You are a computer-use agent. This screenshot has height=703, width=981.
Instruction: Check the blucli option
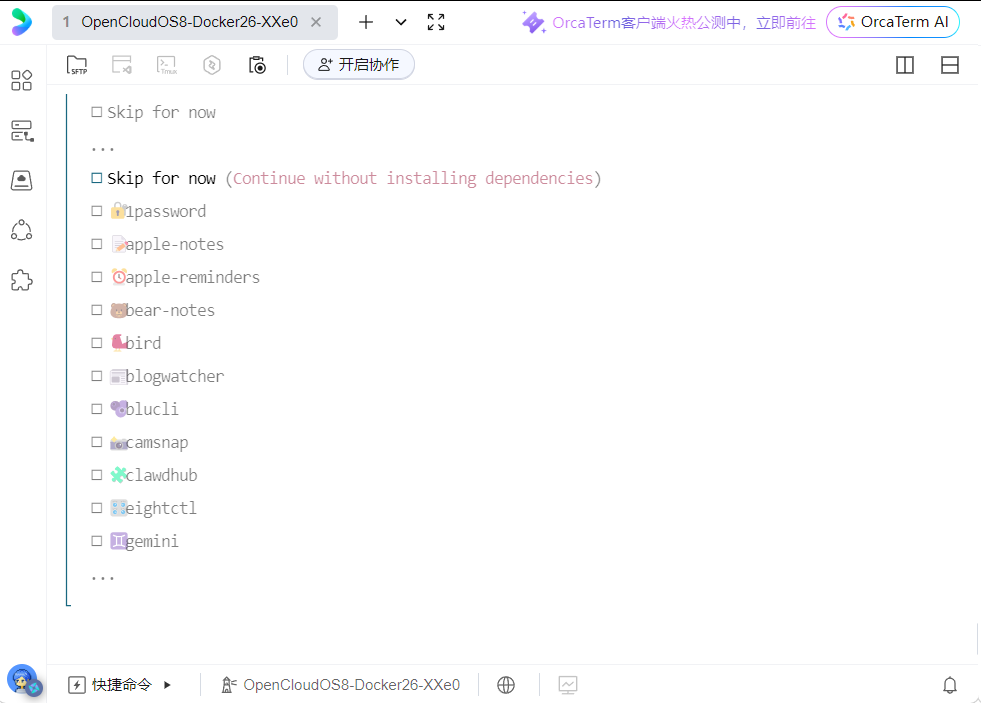[96, 408]
